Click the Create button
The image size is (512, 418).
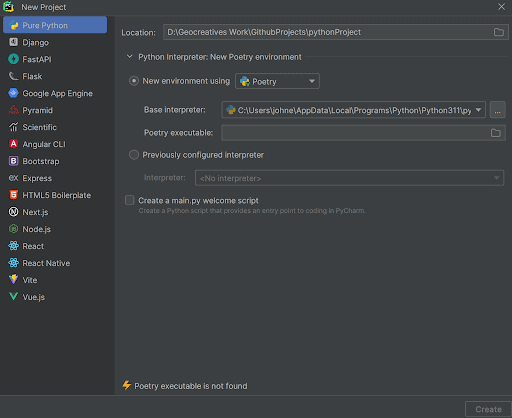[488, 409]
